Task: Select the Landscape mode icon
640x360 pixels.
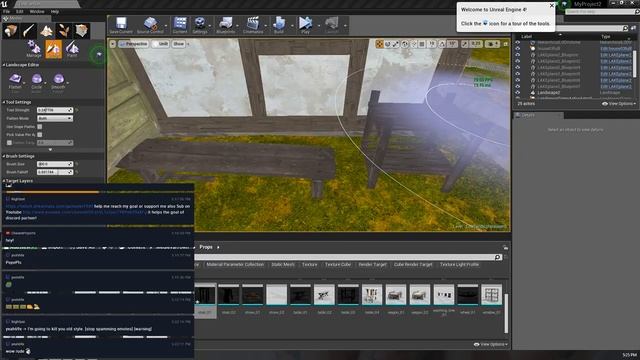Action: 46,31
